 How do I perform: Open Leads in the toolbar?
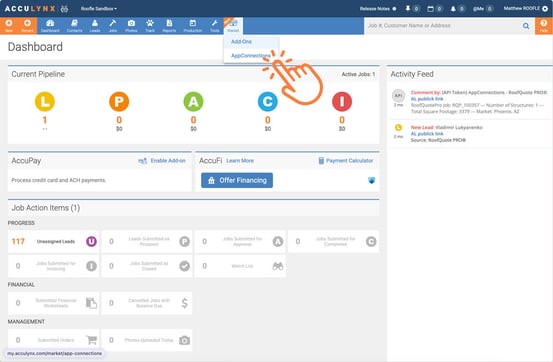(x=95, y=26)
